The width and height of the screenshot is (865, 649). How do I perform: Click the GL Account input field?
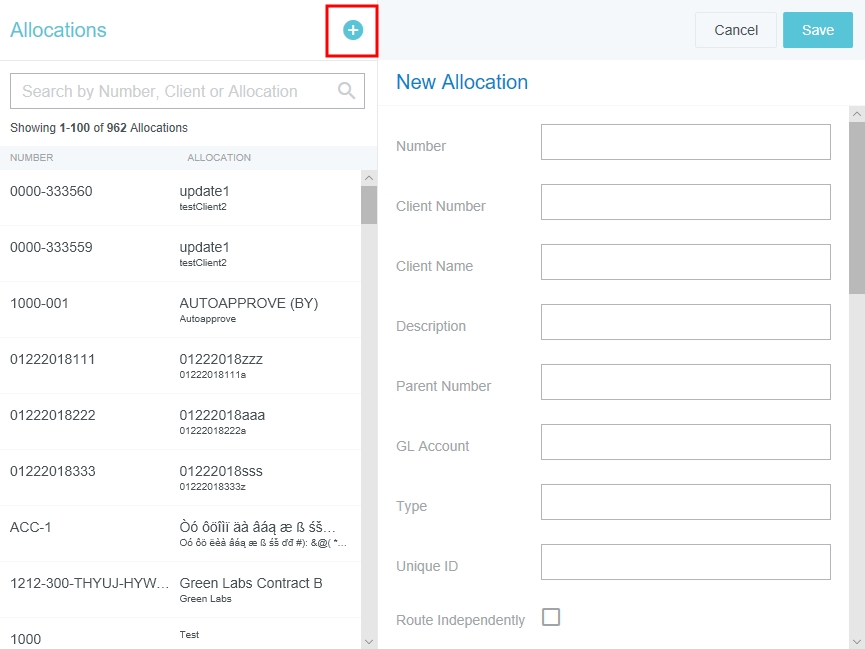685,442
